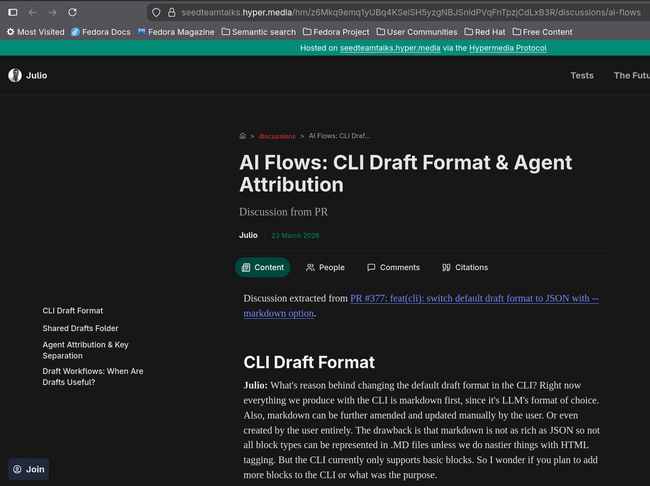Jump to Shared Drafts Folder section

click(80, 328)
